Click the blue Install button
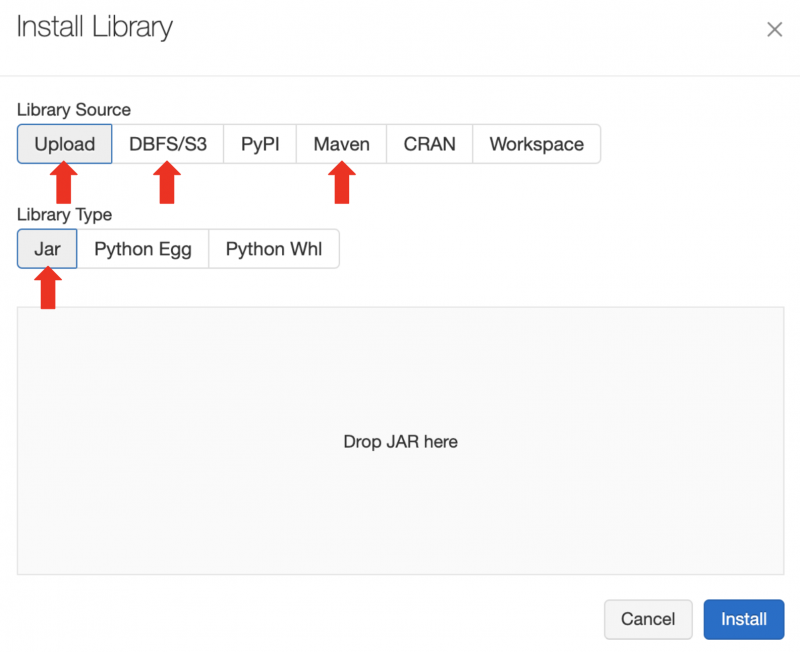This screenshot has height=652, width=800. click(x=744, y=619)
